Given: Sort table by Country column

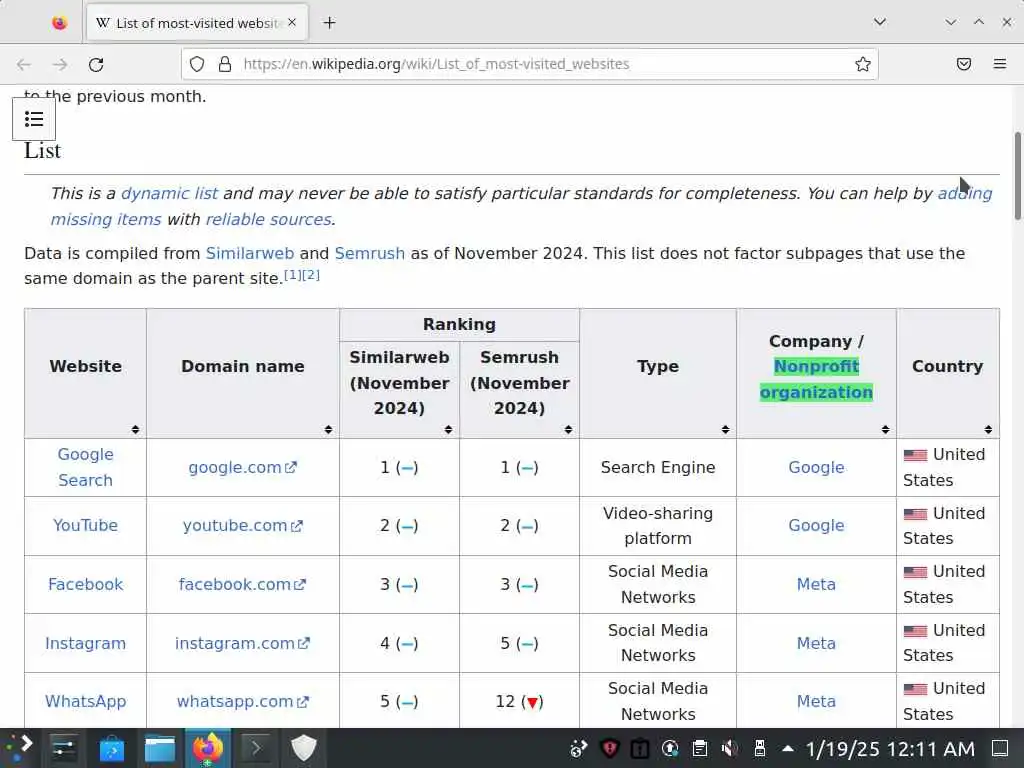Looking at the screenshot, I should coord(988,429).
